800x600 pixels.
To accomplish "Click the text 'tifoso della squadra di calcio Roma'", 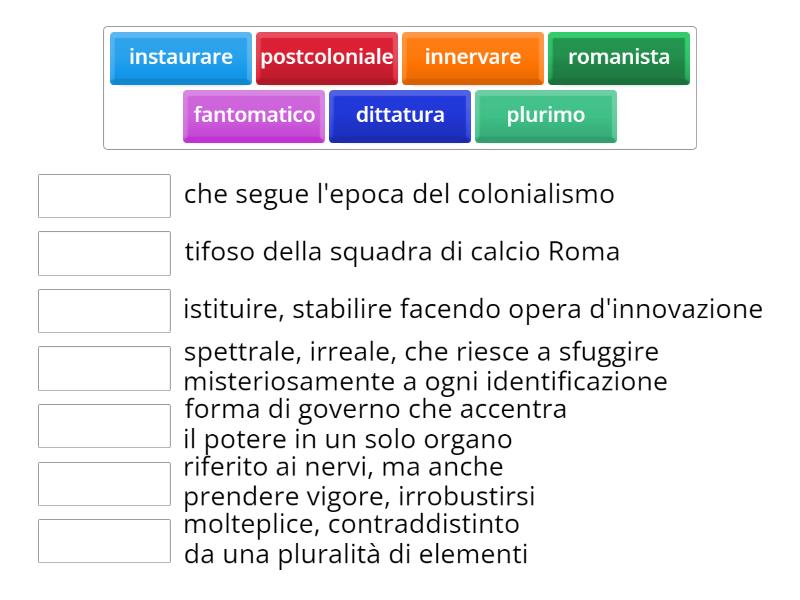I will point(402,252).
